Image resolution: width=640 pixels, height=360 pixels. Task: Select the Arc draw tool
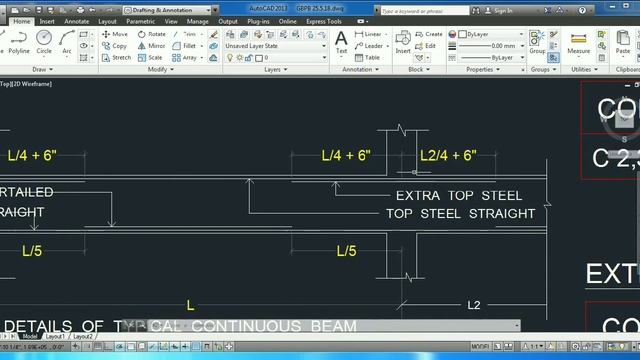click(67, 42)
